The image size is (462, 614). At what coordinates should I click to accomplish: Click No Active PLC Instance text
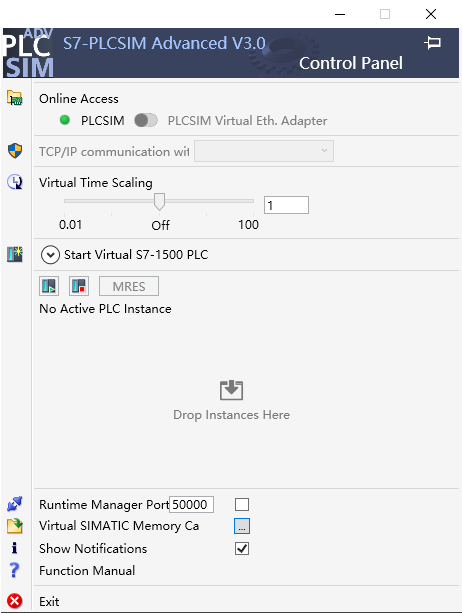[x=105, y=309]
